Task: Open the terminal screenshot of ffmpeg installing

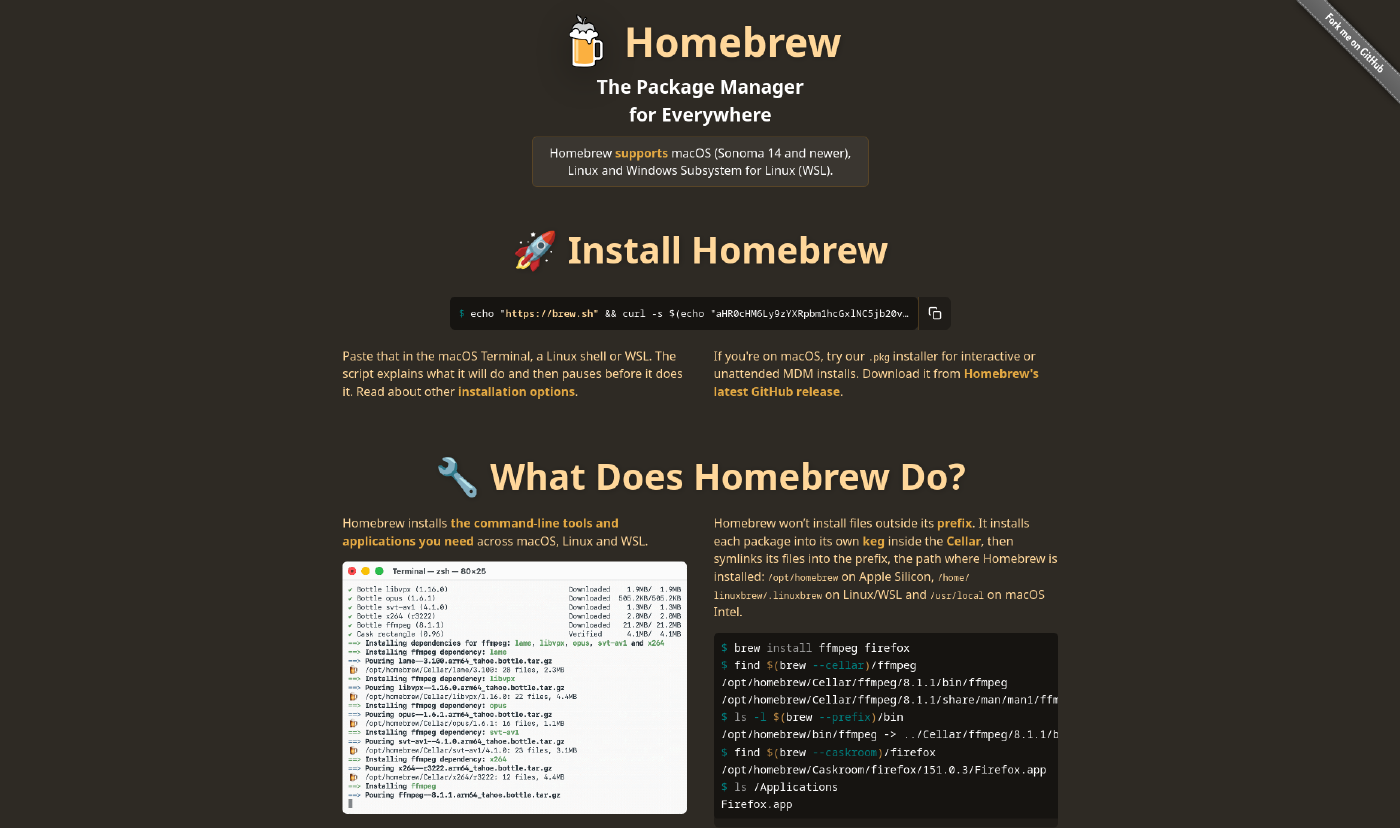Action: [x=514, y=687]
